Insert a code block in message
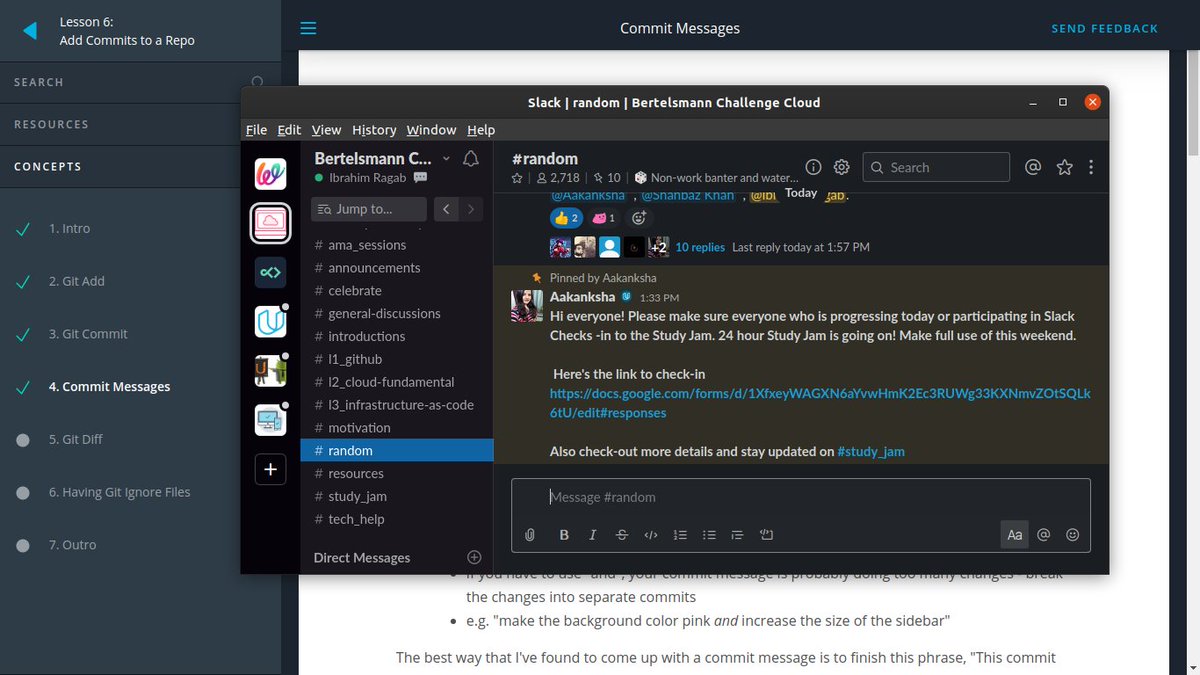Screen dimensions: 1200x675 tap(767, 535)
